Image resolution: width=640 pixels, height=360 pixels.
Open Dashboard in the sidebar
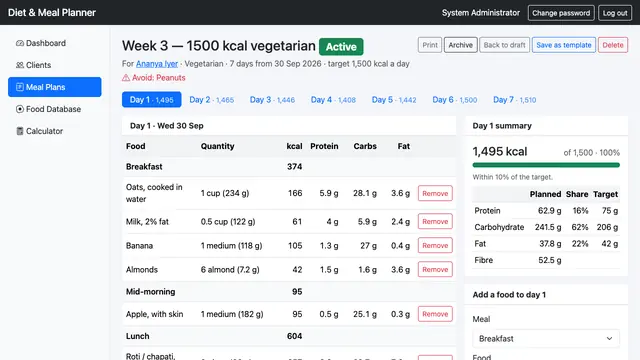[55, 43]
